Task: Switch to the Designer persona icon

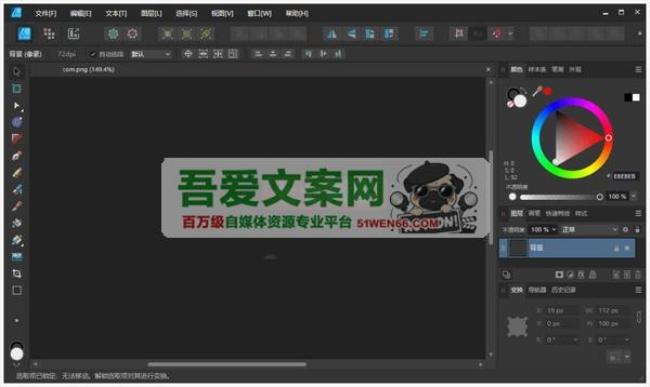Action: click(x=24, y=34)
